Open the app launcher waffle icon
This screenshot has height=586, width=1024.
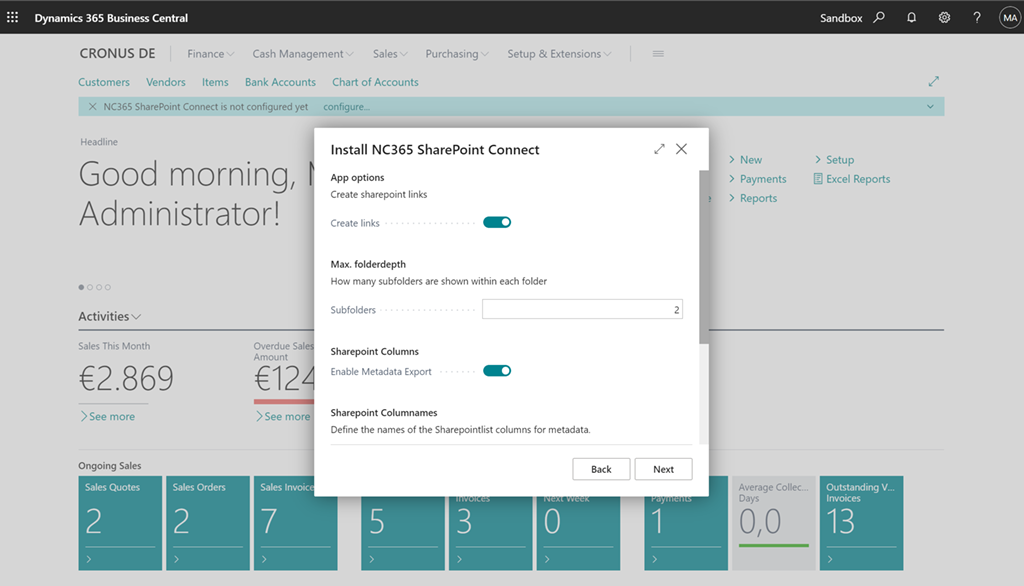(x=12, y=18)
